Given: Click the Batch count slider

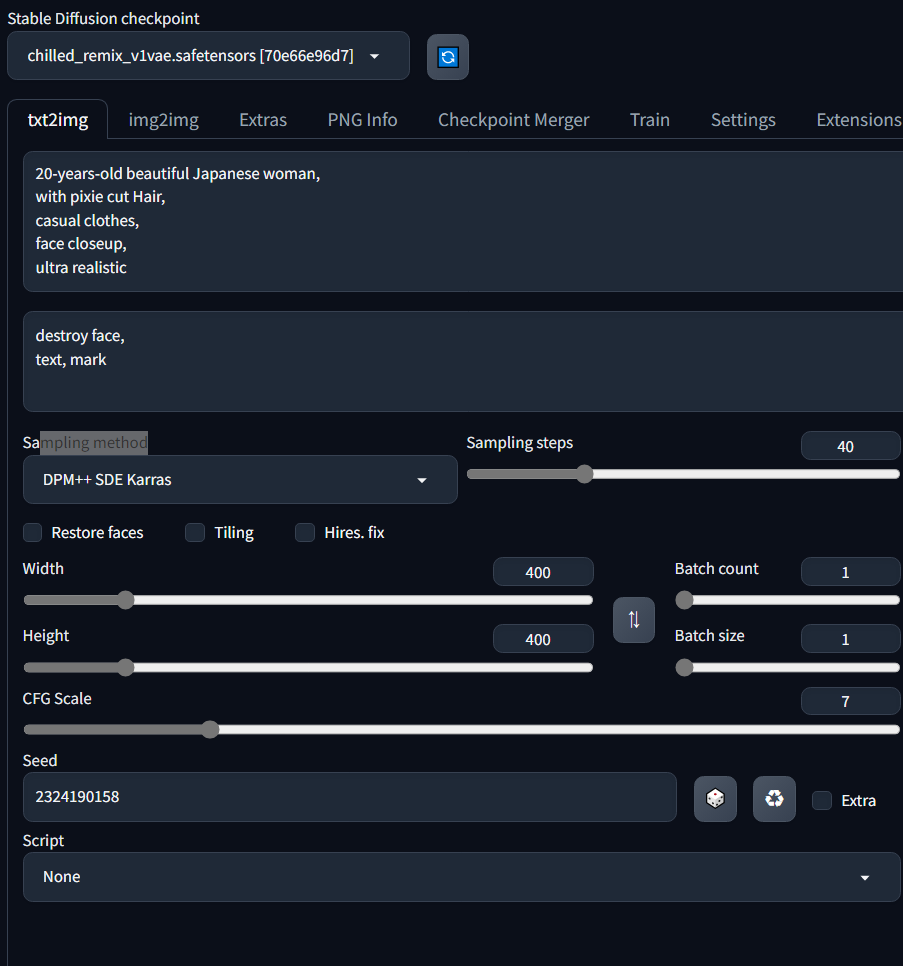Looking at the screenshot, I should point(788,600).
